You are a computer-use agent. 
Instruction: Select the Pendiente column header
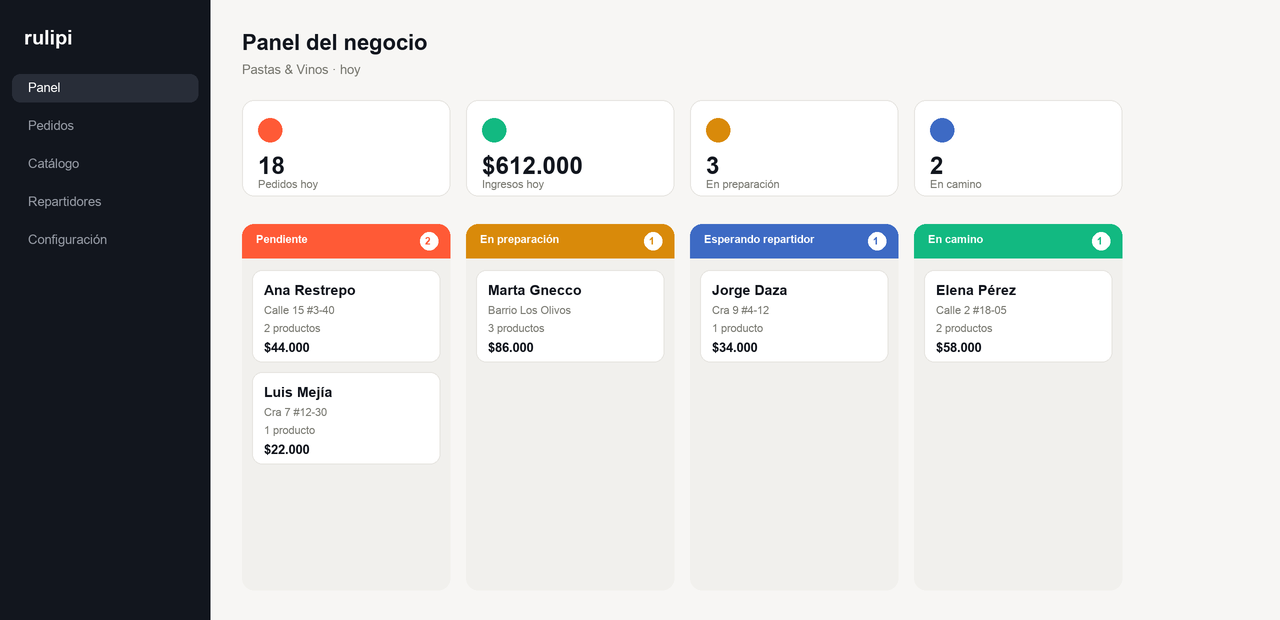click(346, 241)
